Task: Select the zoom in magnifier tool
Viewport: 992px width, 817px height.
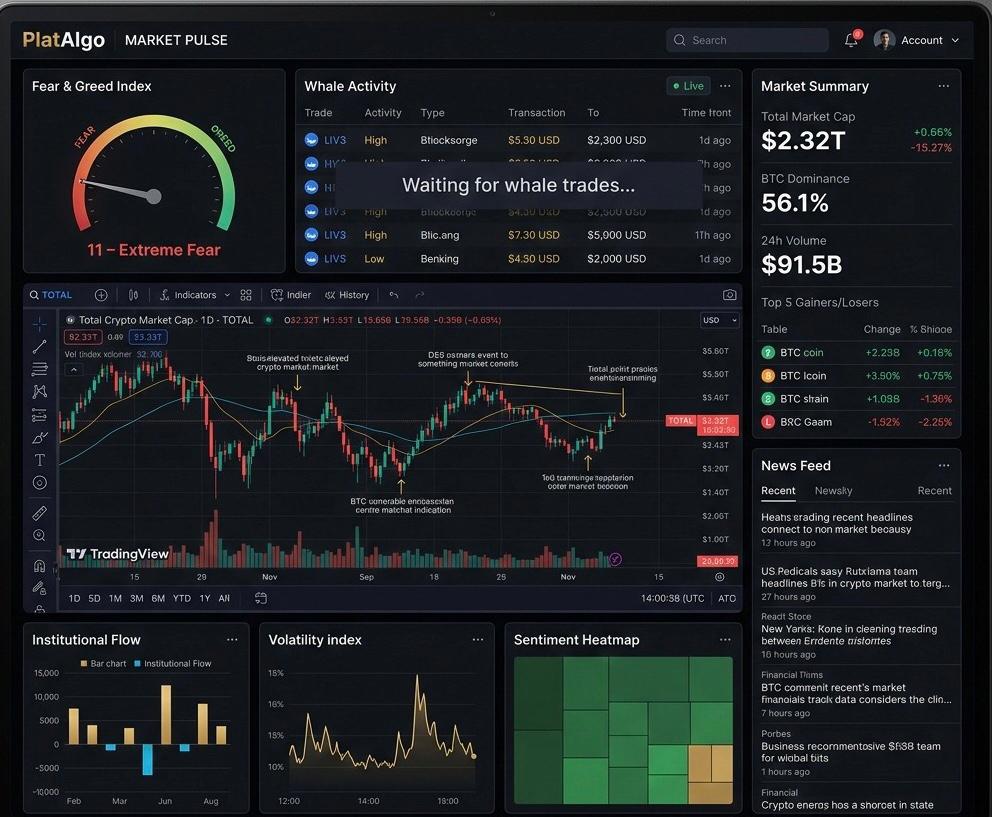Action: pos(39,535)
